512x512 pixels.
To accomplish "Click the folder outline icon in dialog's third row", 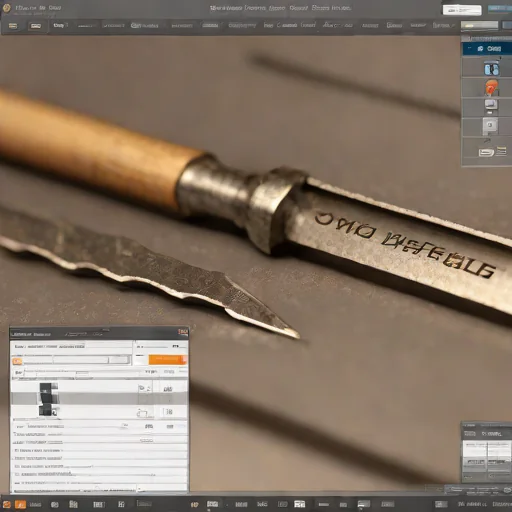I will click(x=142, y=414).
